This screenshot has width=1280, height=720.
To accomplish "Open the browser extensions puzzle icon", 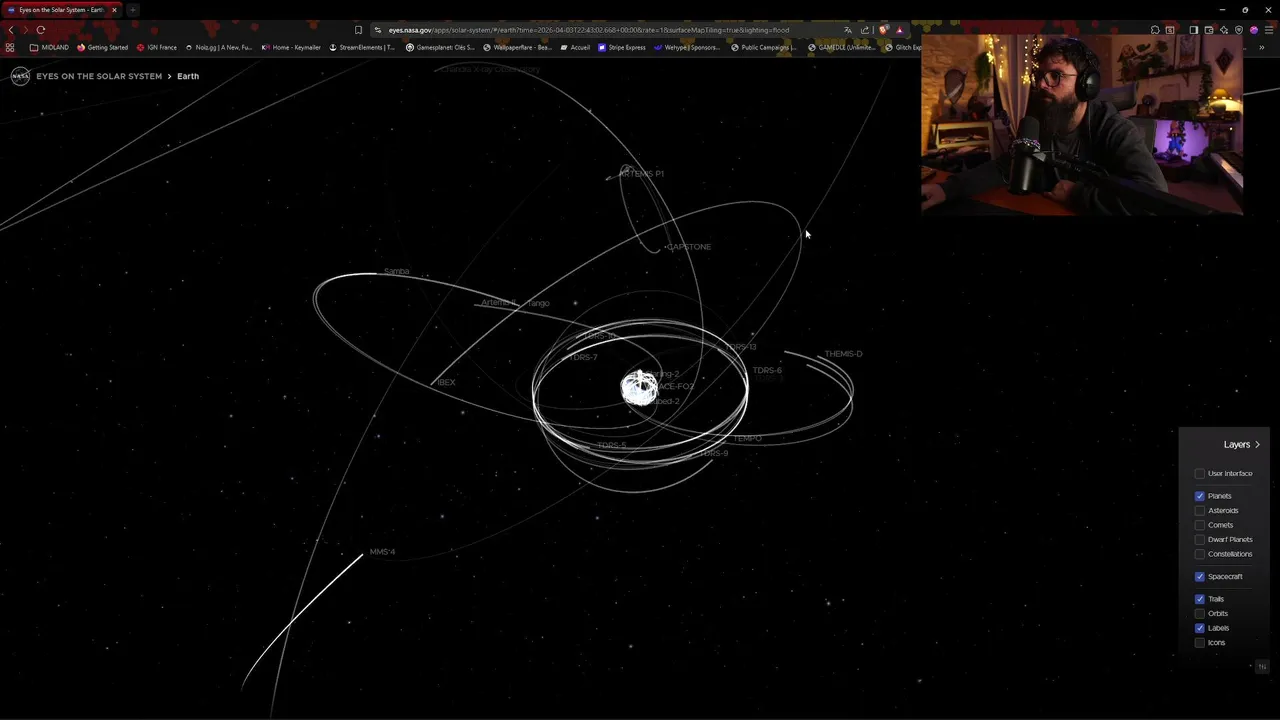I will coord(1155,30).
